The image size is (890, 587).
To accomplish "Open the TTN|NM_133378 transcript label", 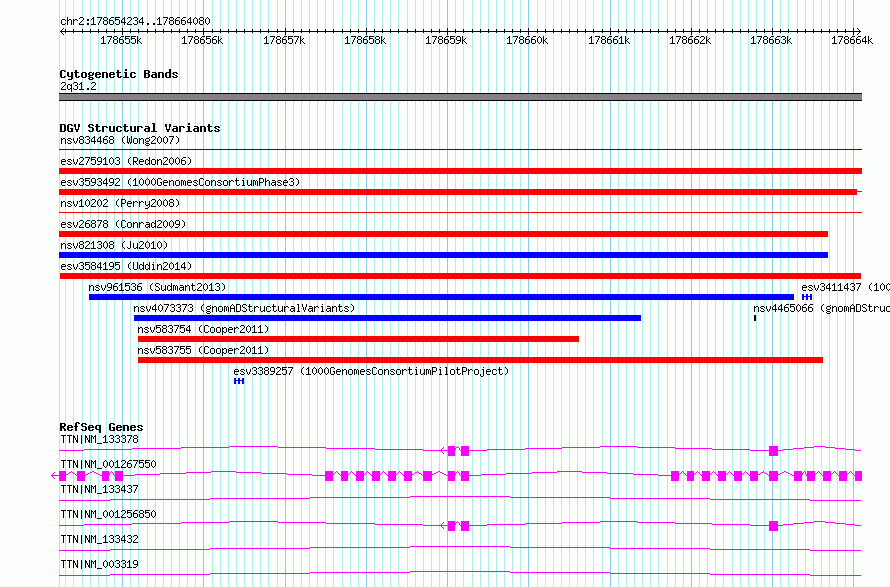I will tap(99, 439).
